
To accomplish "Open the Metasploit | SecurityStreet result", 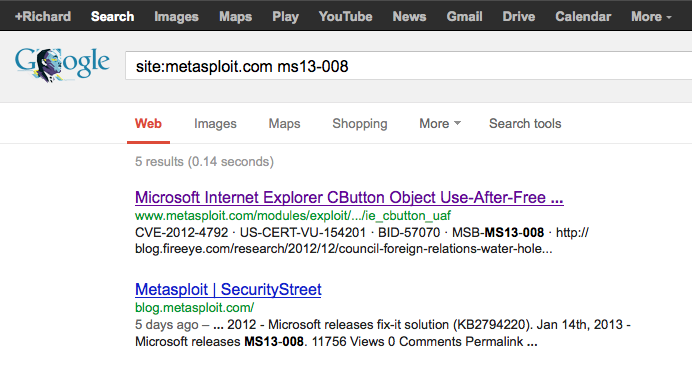I will [228, 290].
